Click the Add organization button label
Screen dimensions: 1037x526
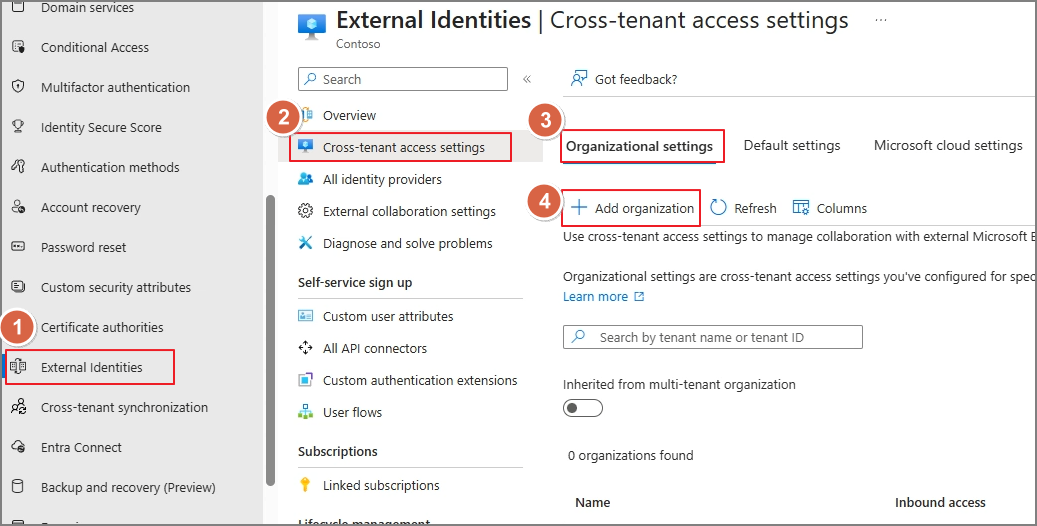644,208
